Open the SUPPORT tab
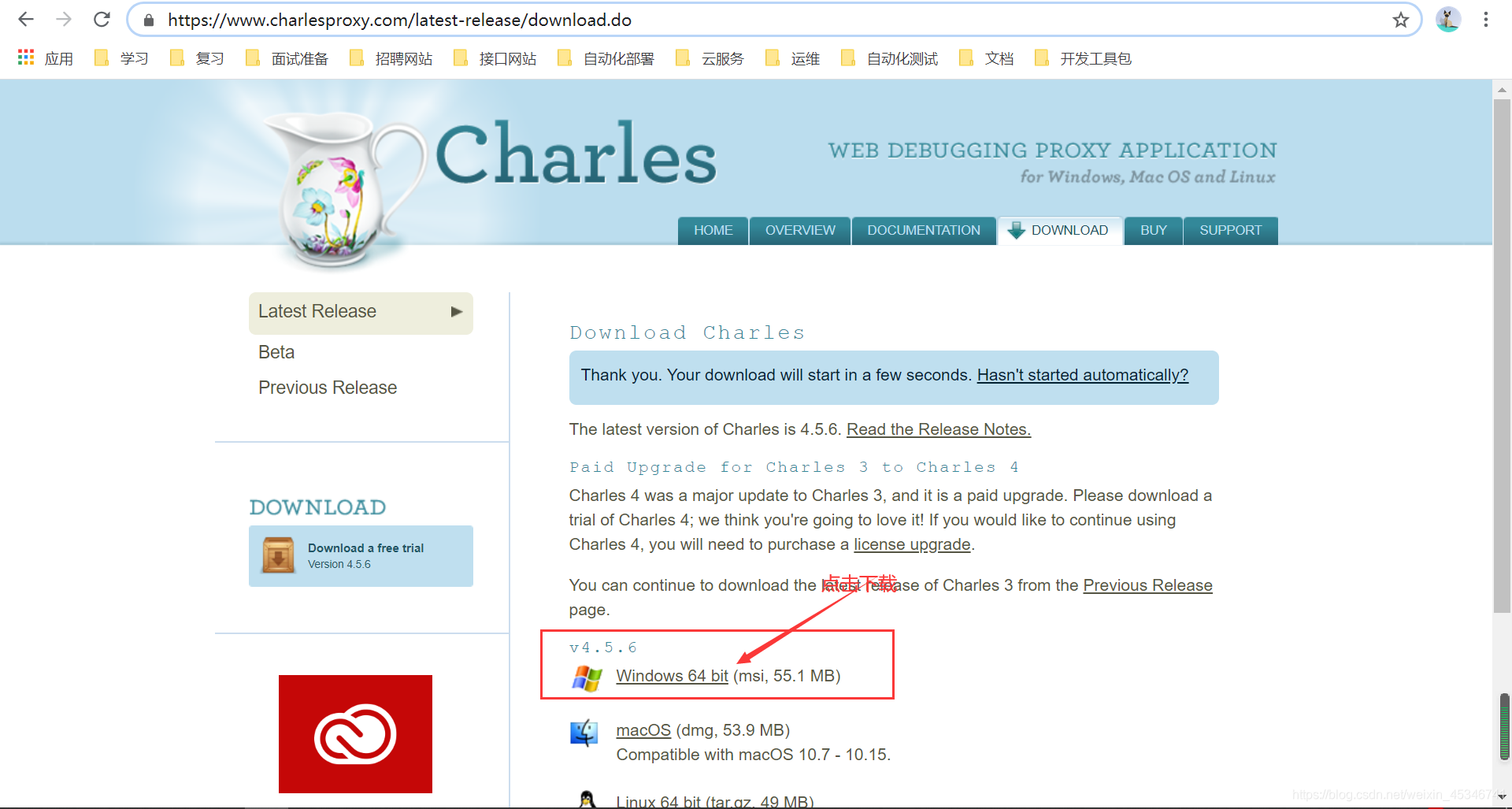Image resolution: width=1512 pixels, height=809 pixels. [1230, 230]
